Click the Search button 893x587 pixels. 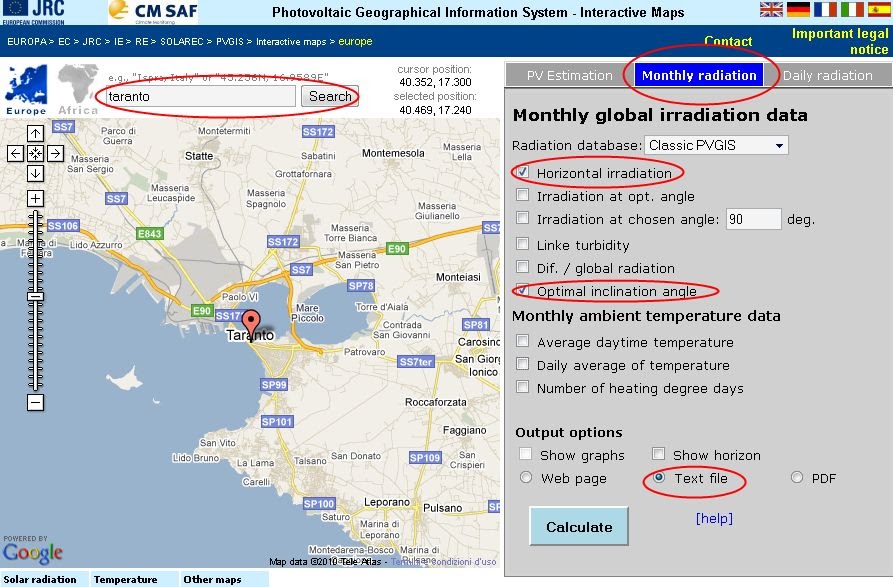(330, 96)
